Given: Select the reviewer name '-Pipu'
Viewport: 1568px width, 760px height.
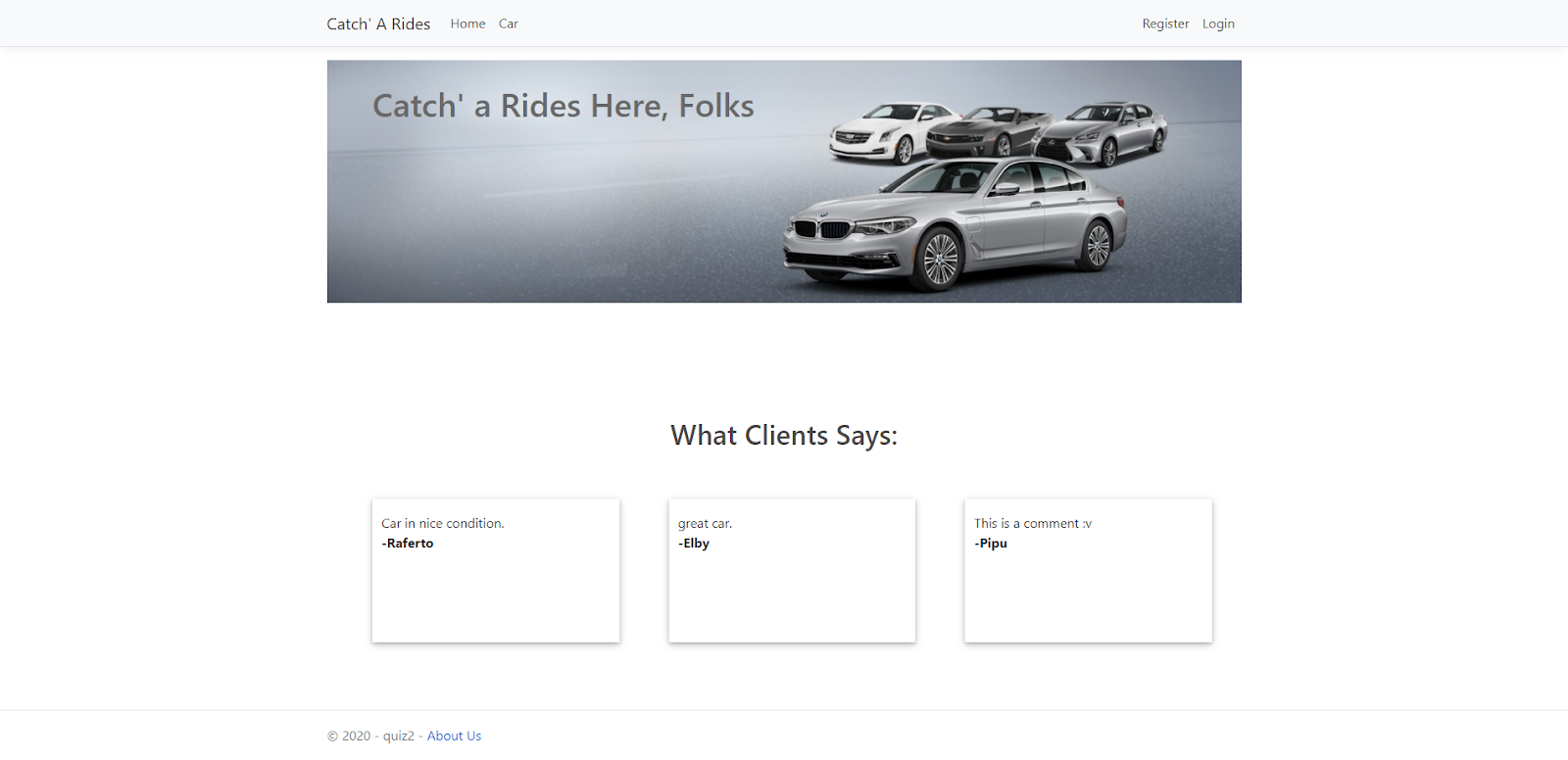Looking at the screenshot, I should 991,543.
